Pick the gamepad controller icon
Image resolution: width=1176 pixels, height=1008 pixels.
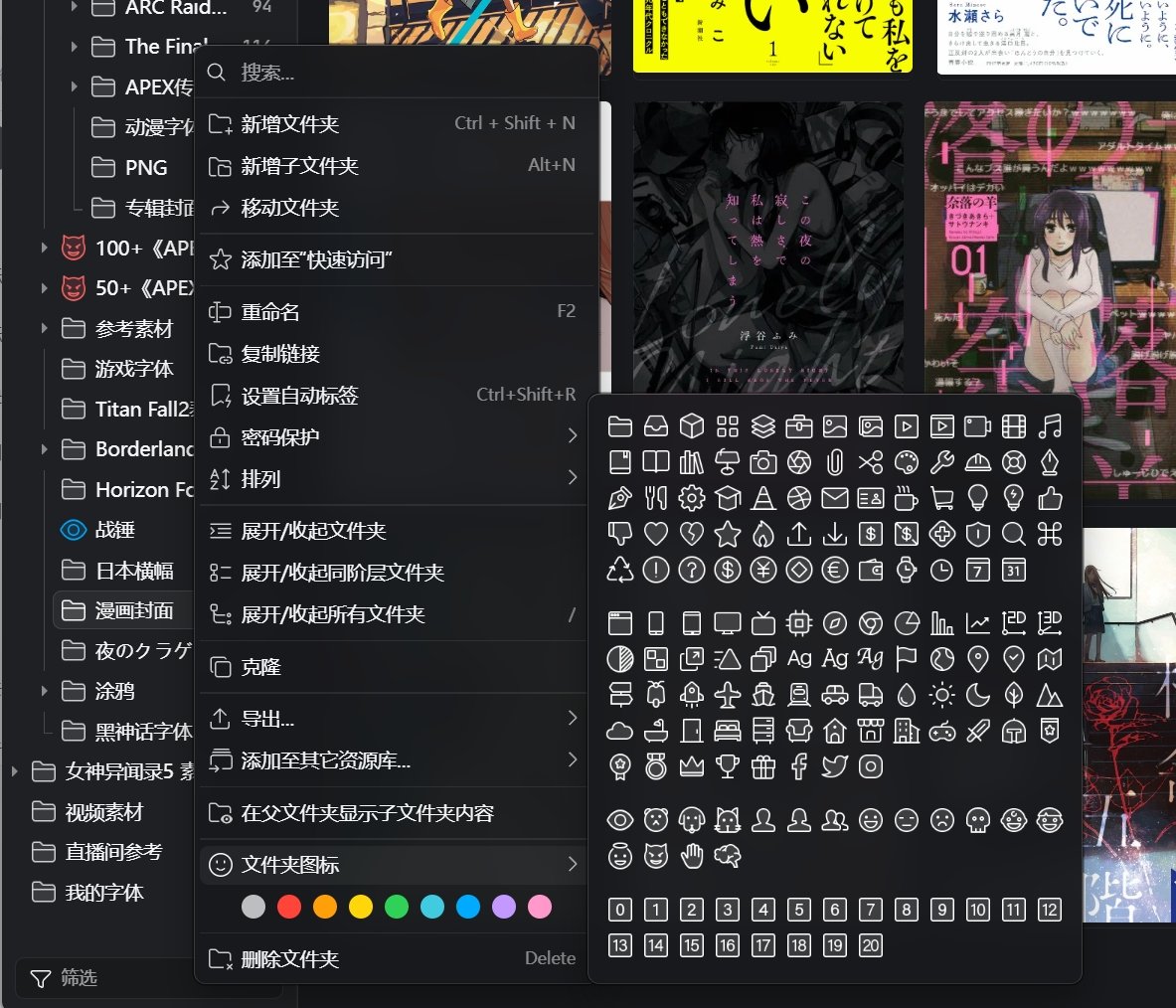coord(942,731)
